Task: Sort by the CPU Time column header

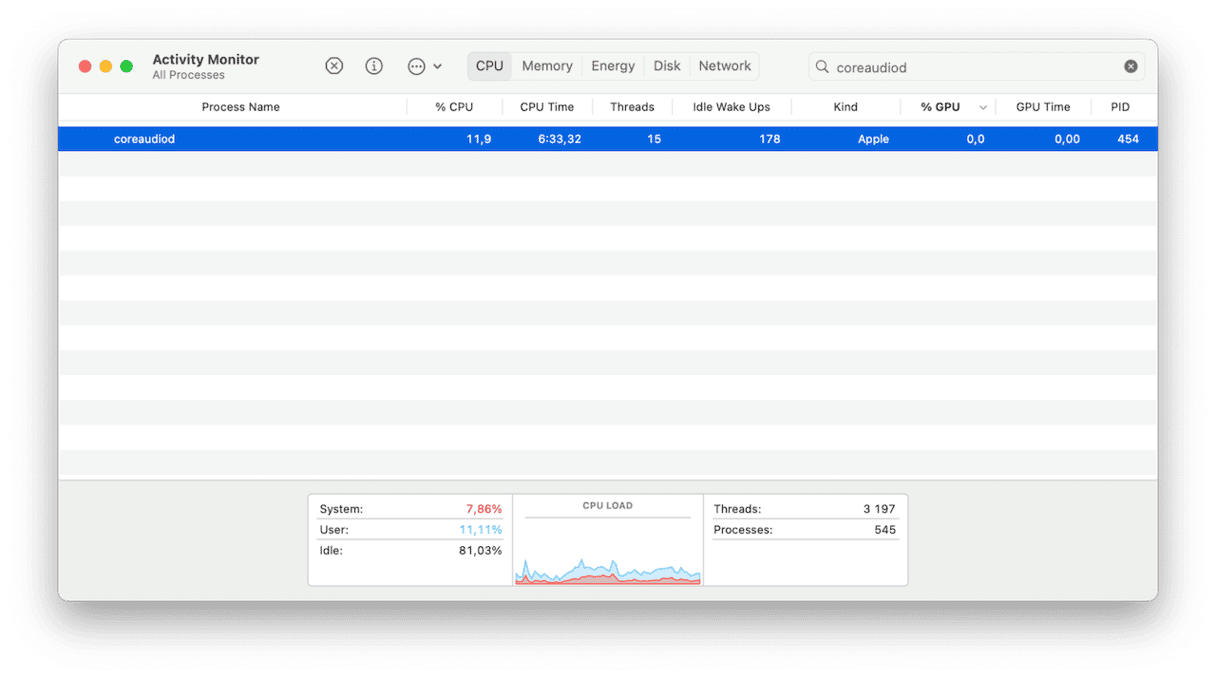Action: pos(547,107)
